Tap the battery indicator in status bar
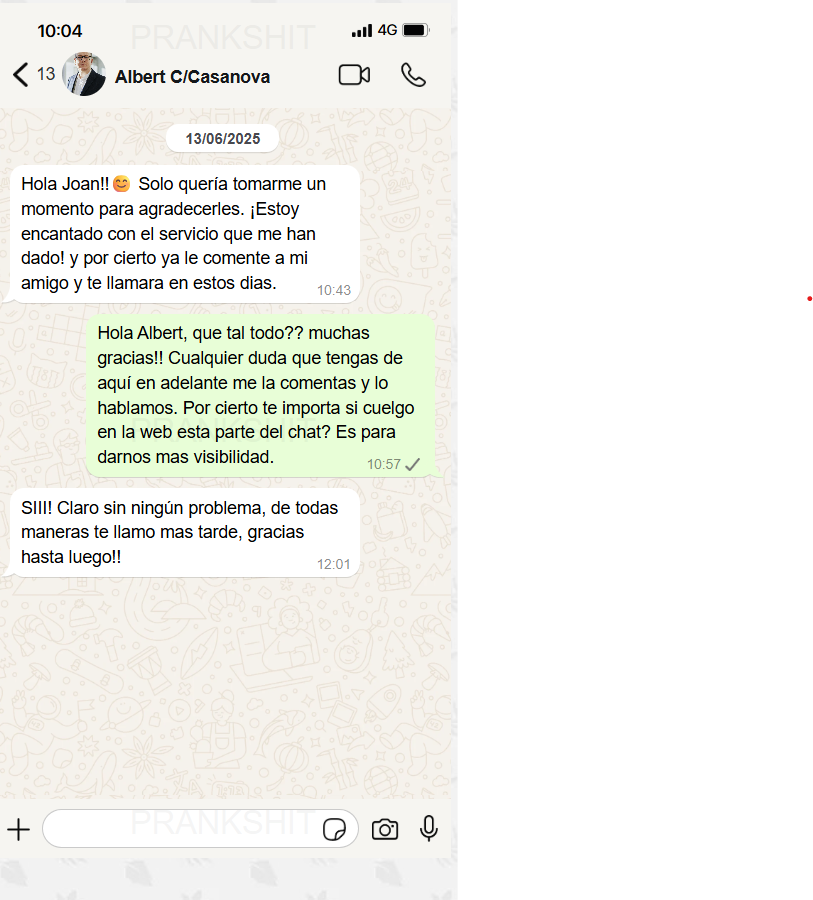 coord(416,30)
